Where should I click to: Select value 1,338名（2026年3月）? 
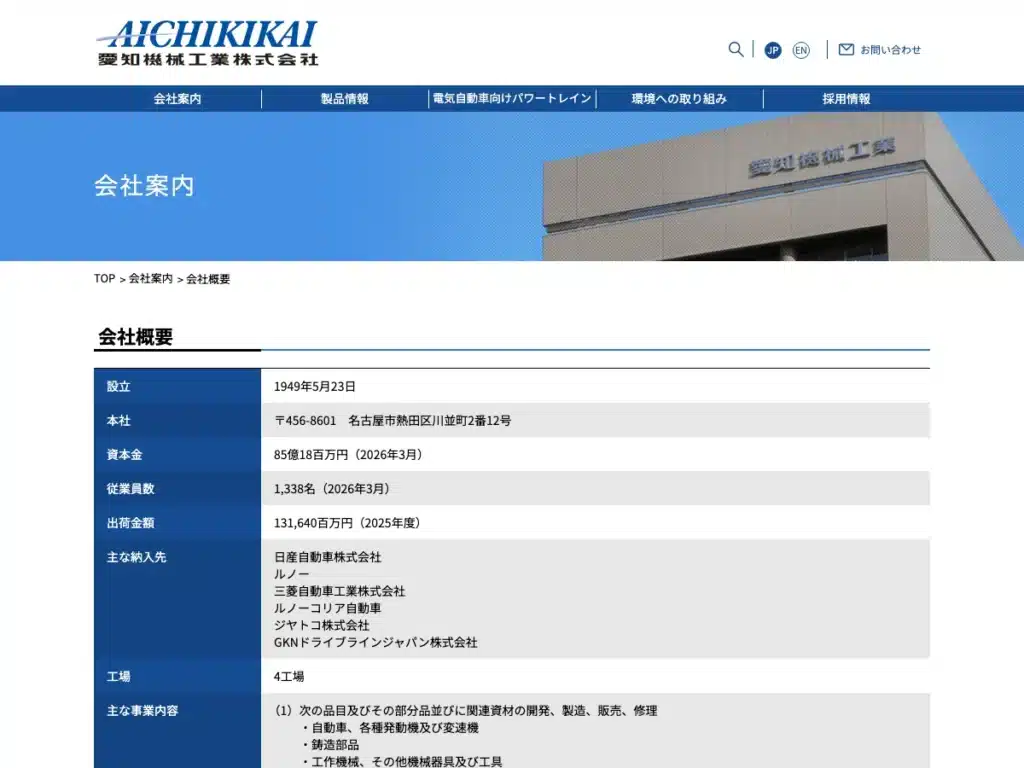(x=334, y=488)
